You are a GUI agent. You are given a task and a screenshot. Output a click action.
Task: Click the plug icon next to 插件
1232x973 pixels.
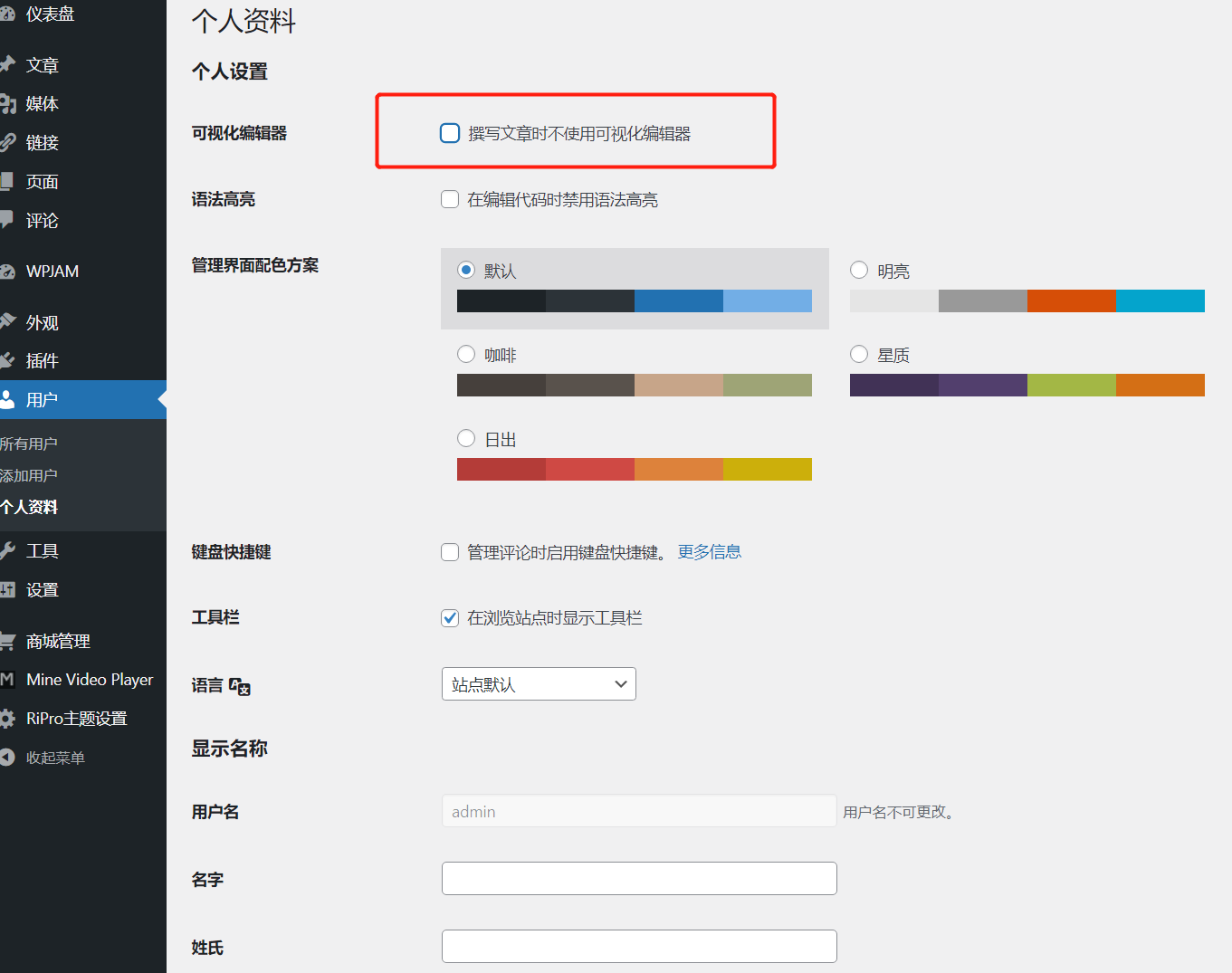click(7, 361)
